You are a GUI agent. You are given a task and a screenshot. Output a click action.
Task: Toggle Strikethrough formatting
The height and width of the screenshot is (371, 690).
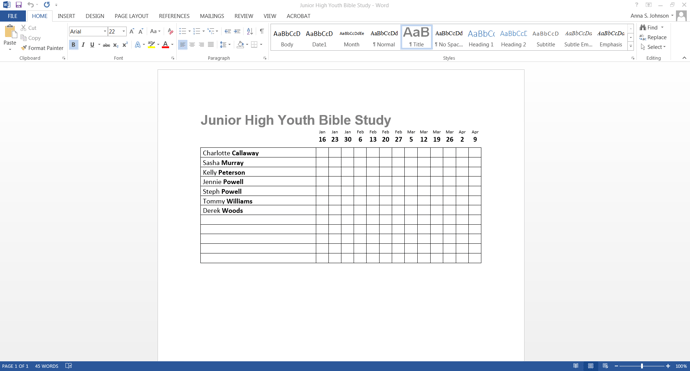coord(106,44)
